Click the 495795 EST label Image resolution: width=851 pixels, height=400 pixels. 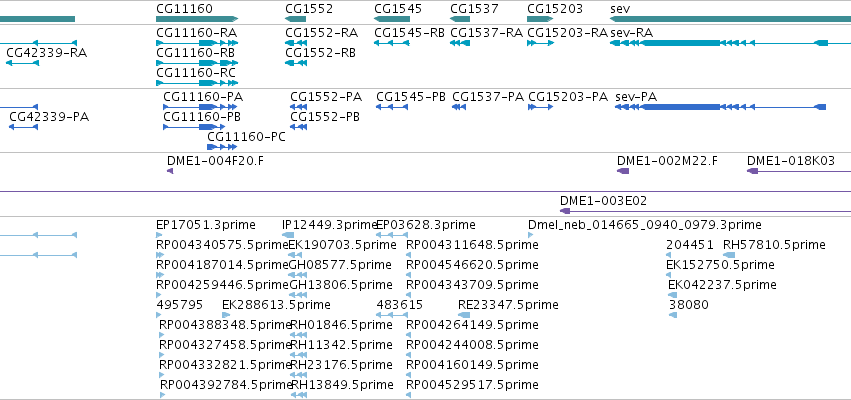point(180,305)
